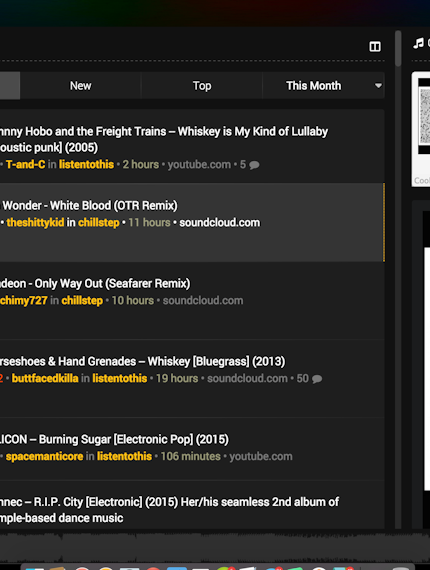Viewport: 430px width, 570px height.
Task: Open buttfacedkilla user link
Action: (x=45, y=378)
